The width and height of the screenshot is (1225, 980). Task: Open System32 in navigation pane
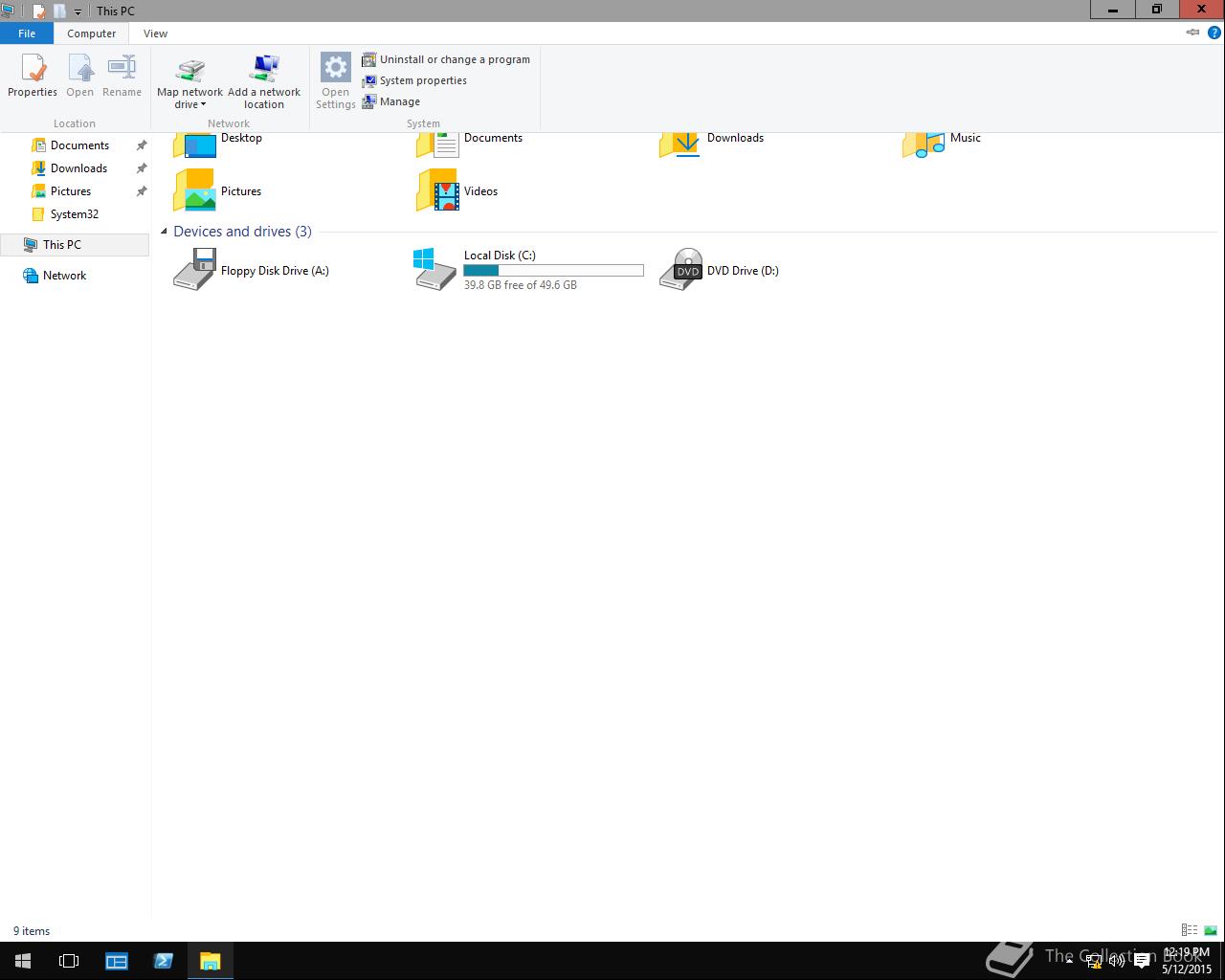[x=75, y=214]
